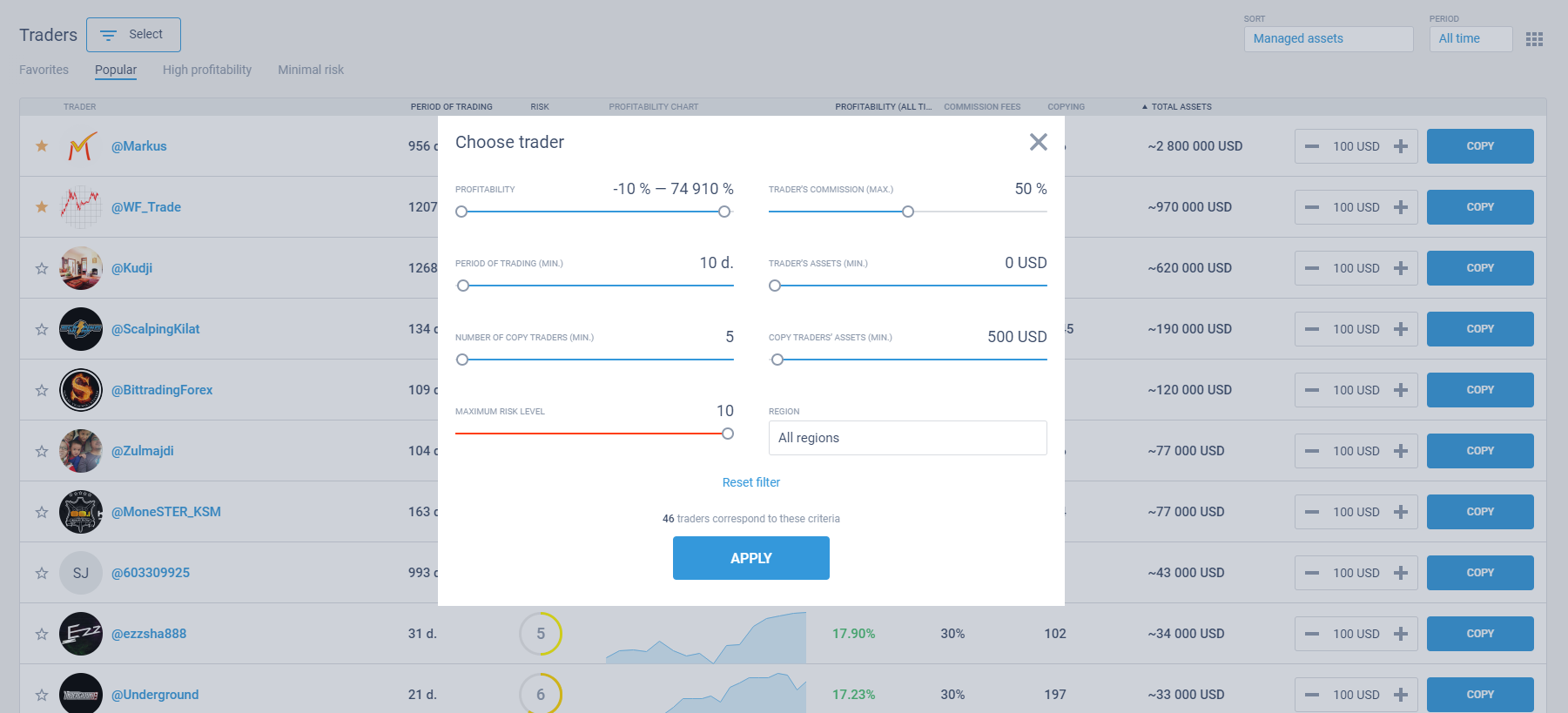Screen dimensions: 1568x713
Task: Click the @BittradingForex profile avatar
Action: [x=81, y=390]
